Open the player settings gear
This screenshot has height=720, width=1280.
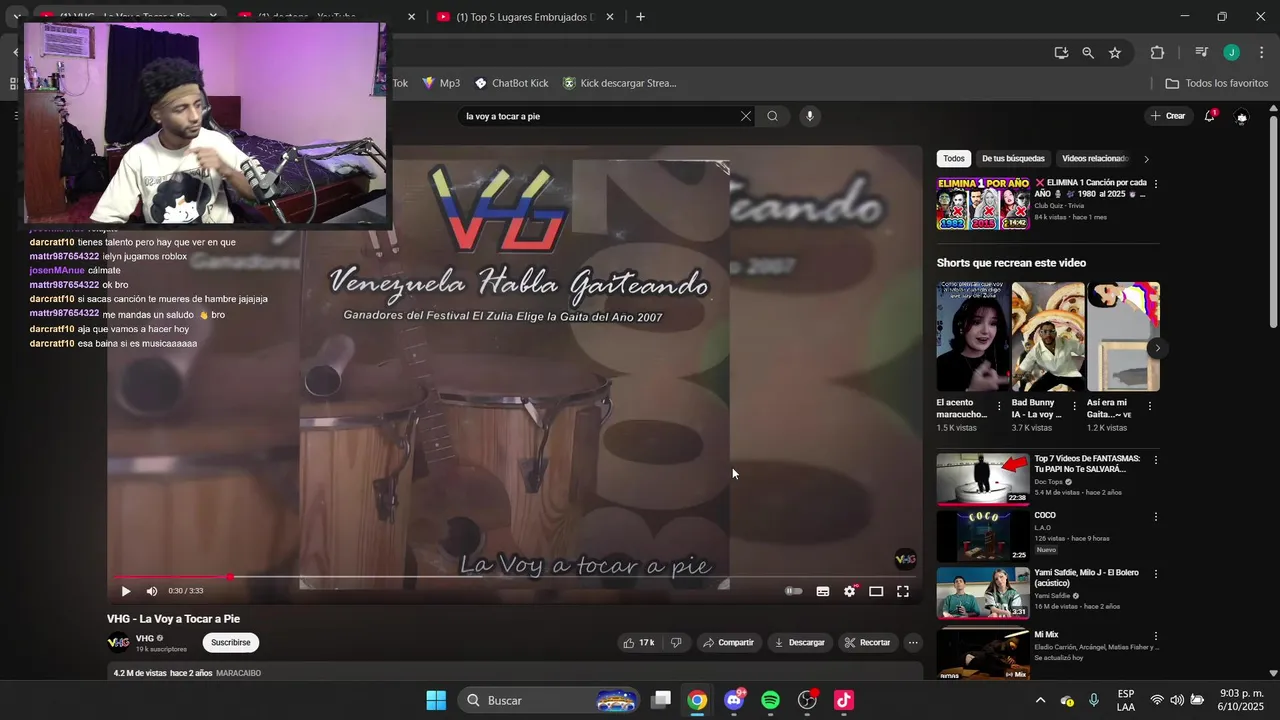[x=850, y=591]
